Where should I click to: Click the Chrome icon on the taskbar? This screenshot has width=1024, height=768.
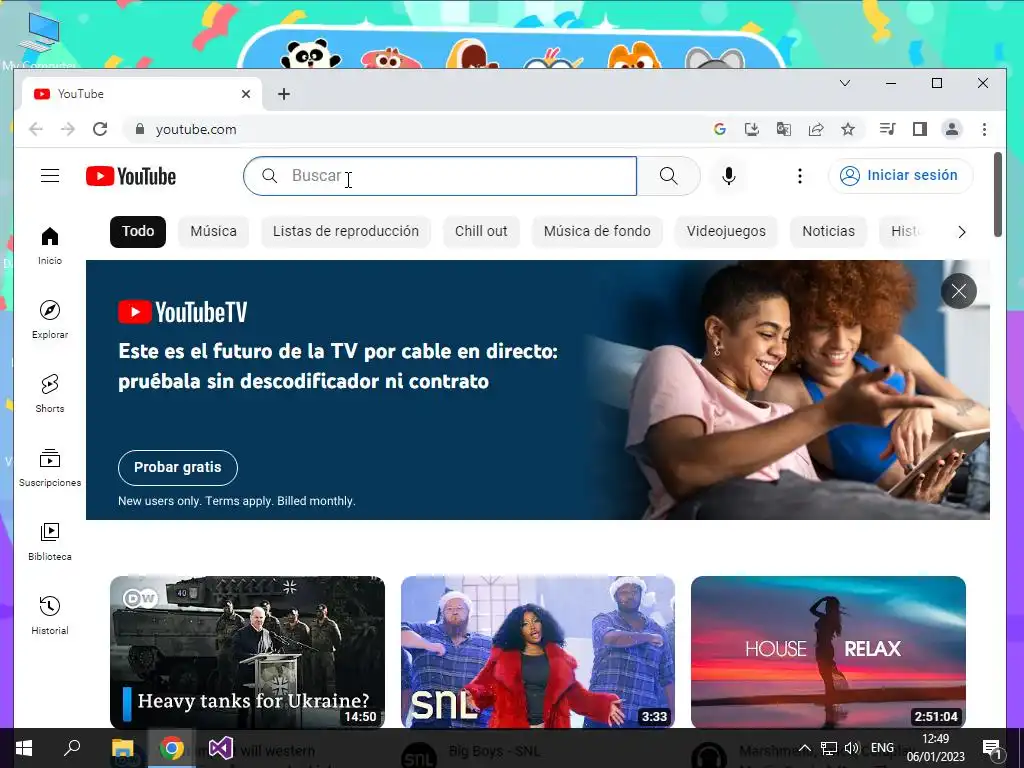172,748
